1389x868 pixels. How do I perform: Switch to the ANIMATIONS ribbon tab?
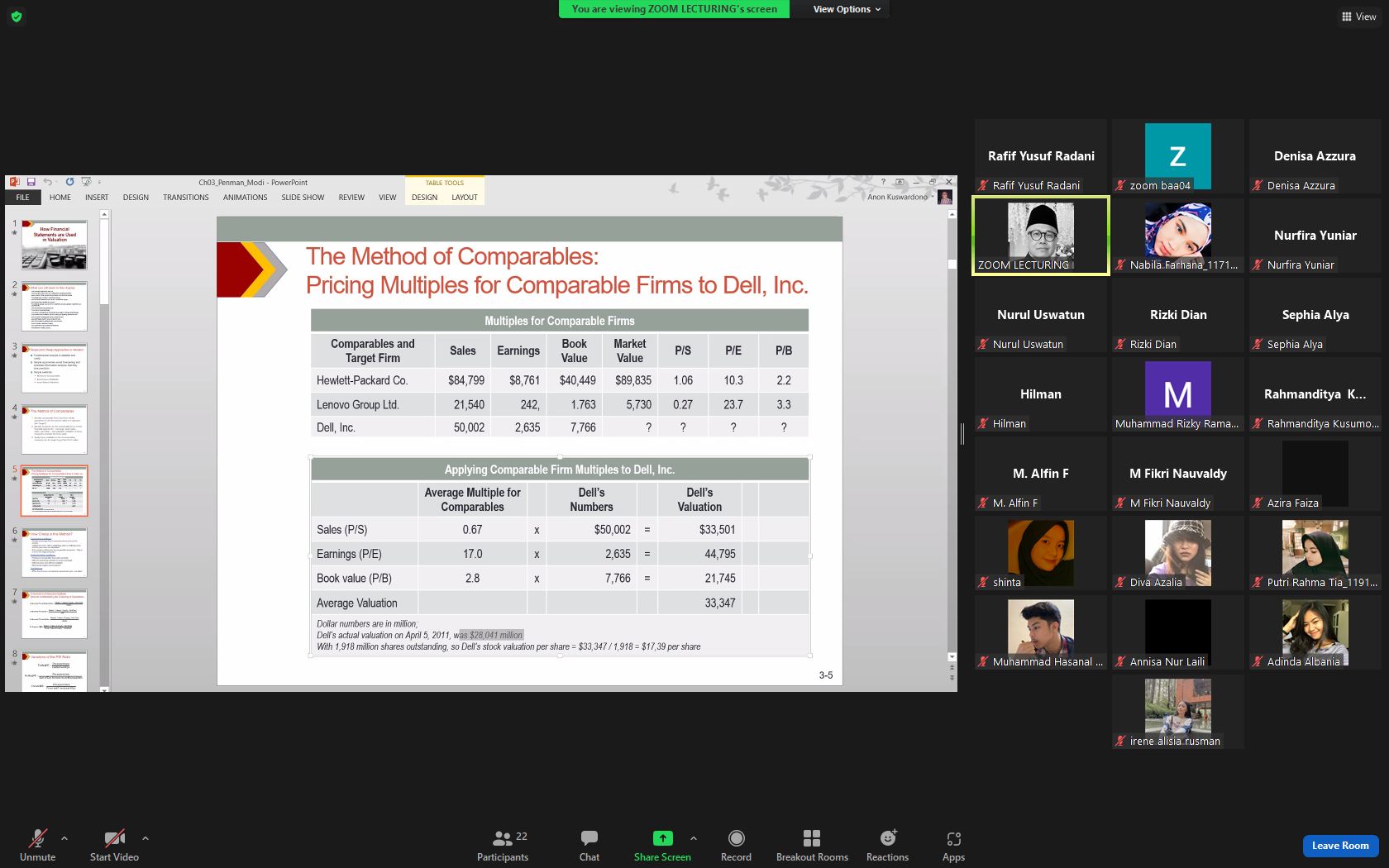coord(246,198)
